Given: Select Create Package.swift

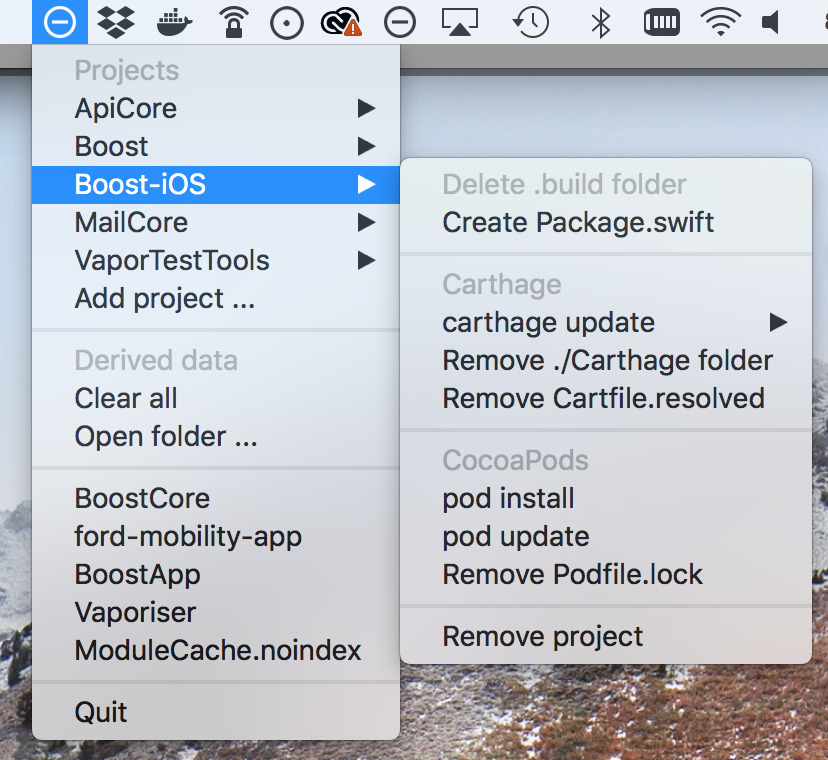Looking at the screenshot, I should pos(578,222).
